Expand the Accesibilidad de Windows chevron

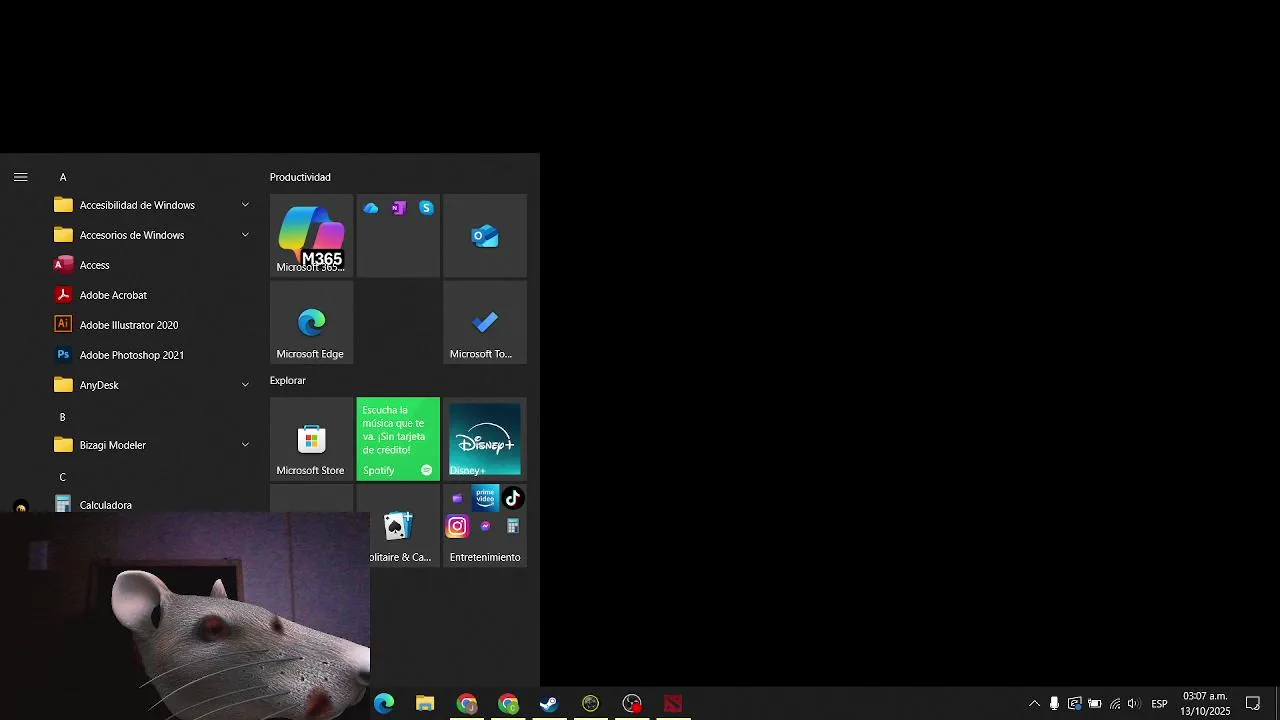[245, 205]
